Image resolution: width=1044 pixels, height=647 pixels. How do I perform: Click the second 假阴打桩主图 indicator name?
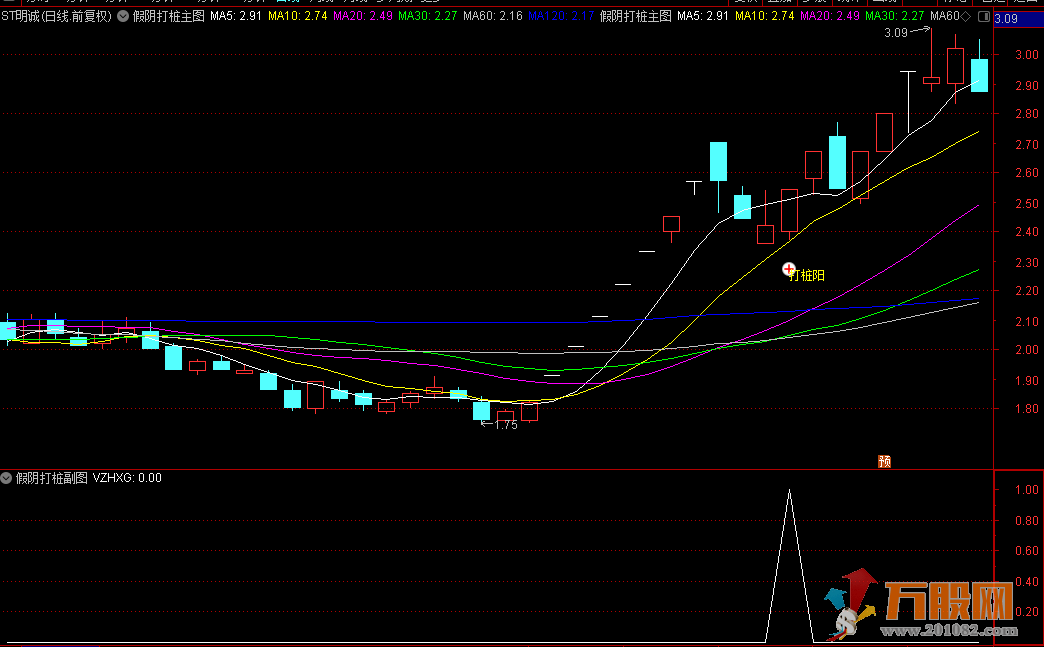[635, 16]
